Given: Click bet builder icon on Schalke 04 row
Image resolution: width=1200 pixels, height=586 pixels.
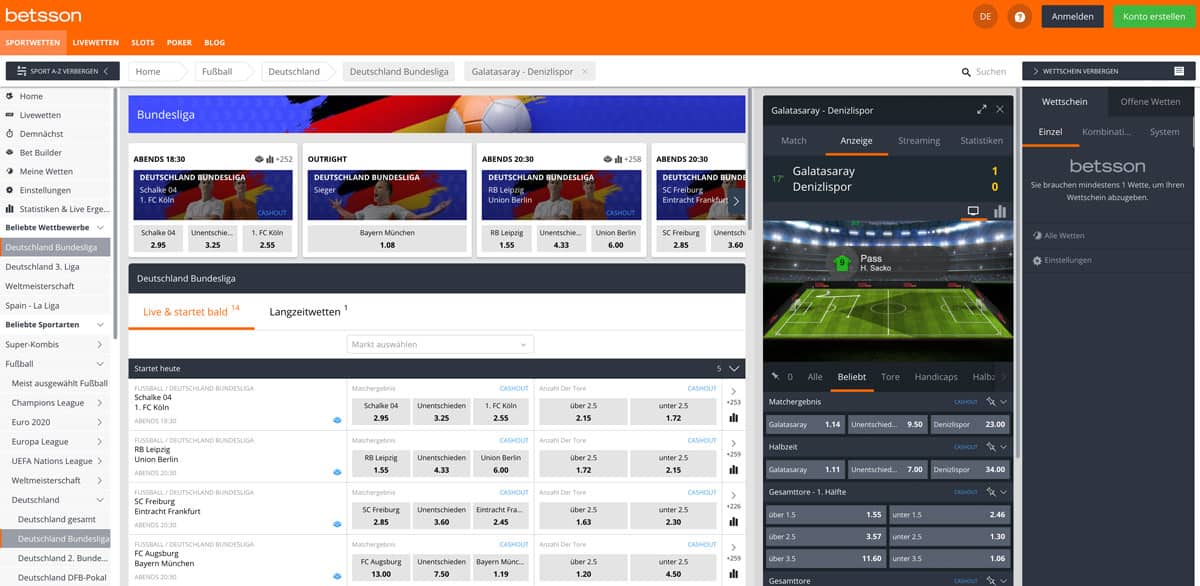Looking at the screenshot, I should click(337, 421).
